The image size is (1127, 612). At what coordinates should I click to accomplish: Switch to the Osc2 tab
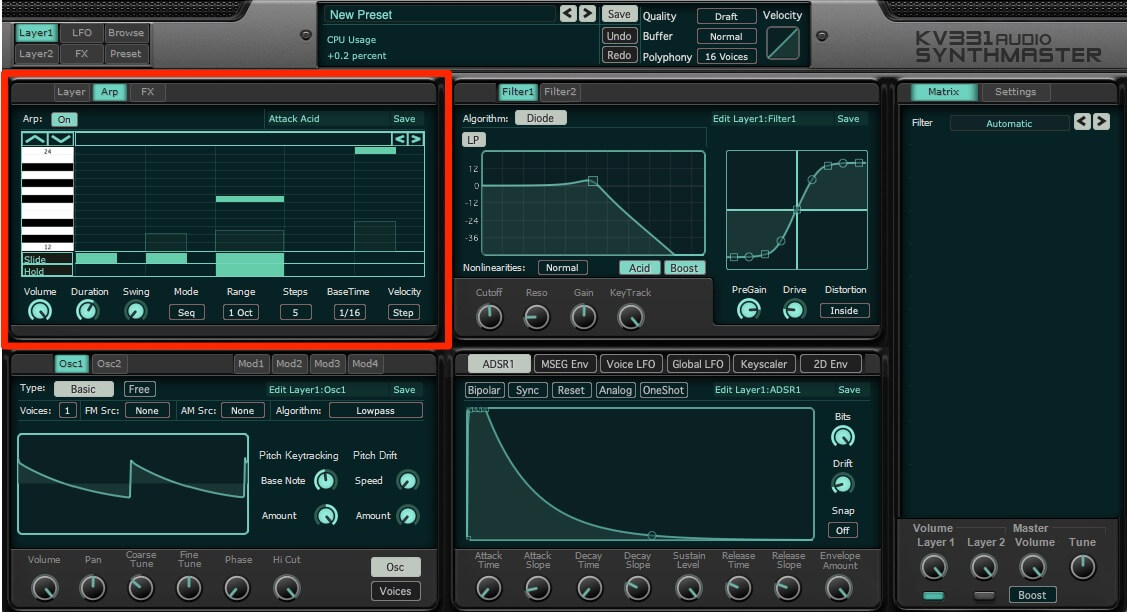pyautogui.click(x=109, y=363)
